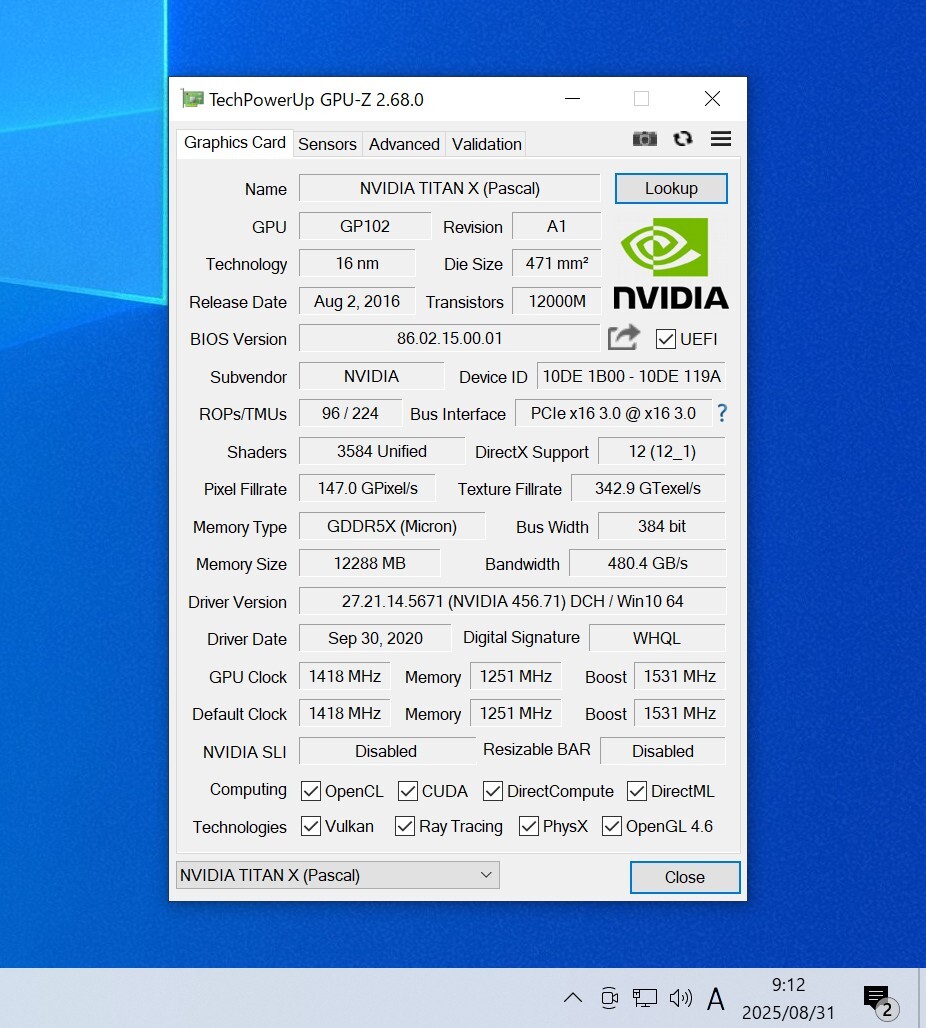The image size is (926, 1028).
Task: Switch to the Advanced tab
Action: [x=404, y=144]
